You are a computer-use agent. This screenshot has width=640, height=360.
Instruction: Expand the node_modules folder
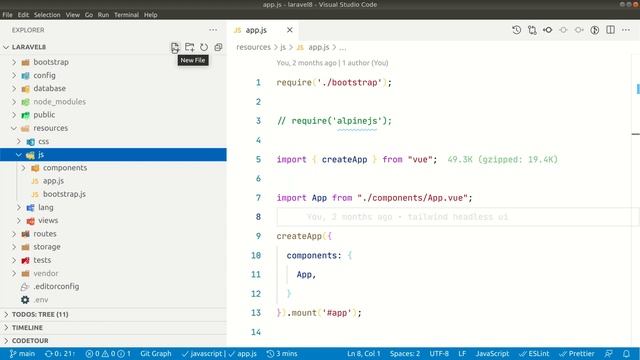pyautogui.click(x=113, y=102)
